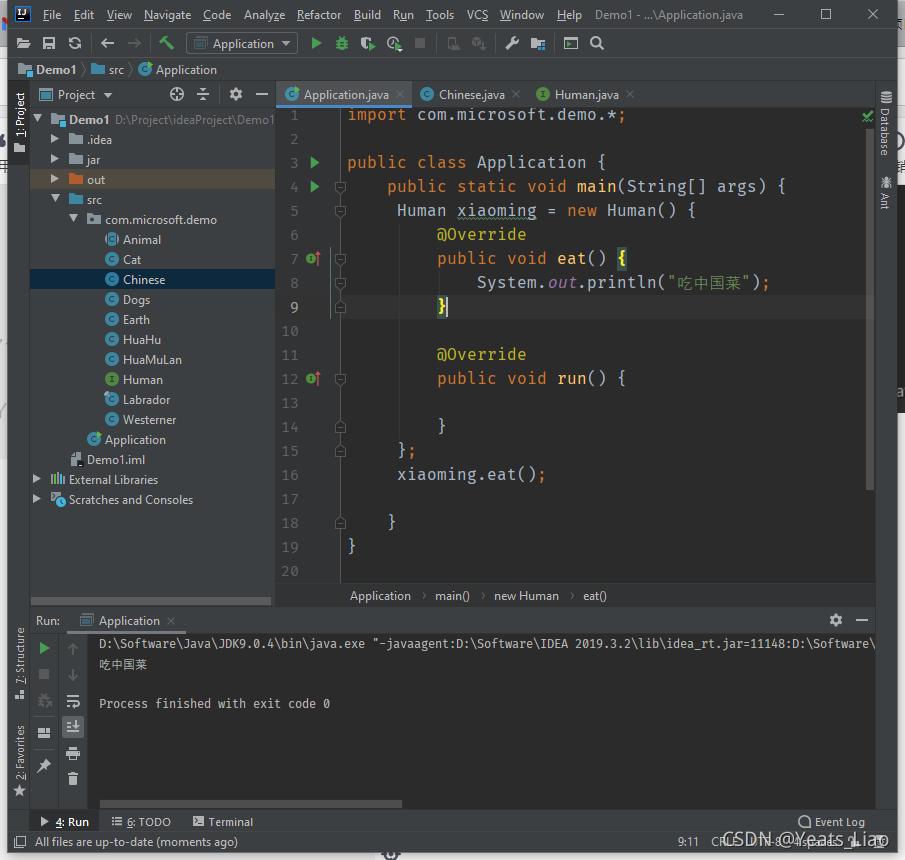Click the locate/select opened file crosshair icon
This screenshot has width=905, height=860.
pos(177,94)
